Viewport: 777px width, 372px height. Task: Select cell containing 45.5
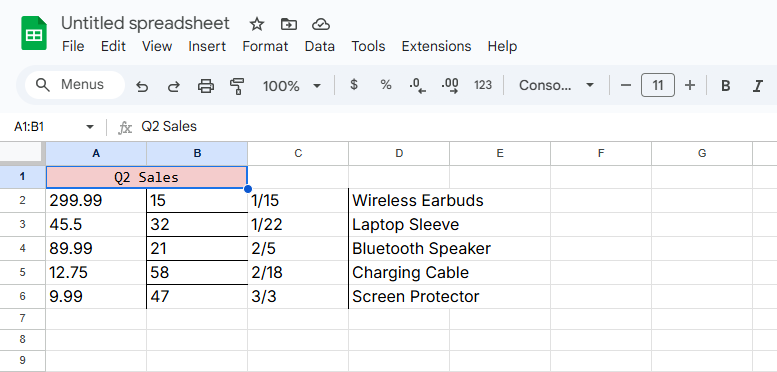pyautogui.click(x=96, y=224)
